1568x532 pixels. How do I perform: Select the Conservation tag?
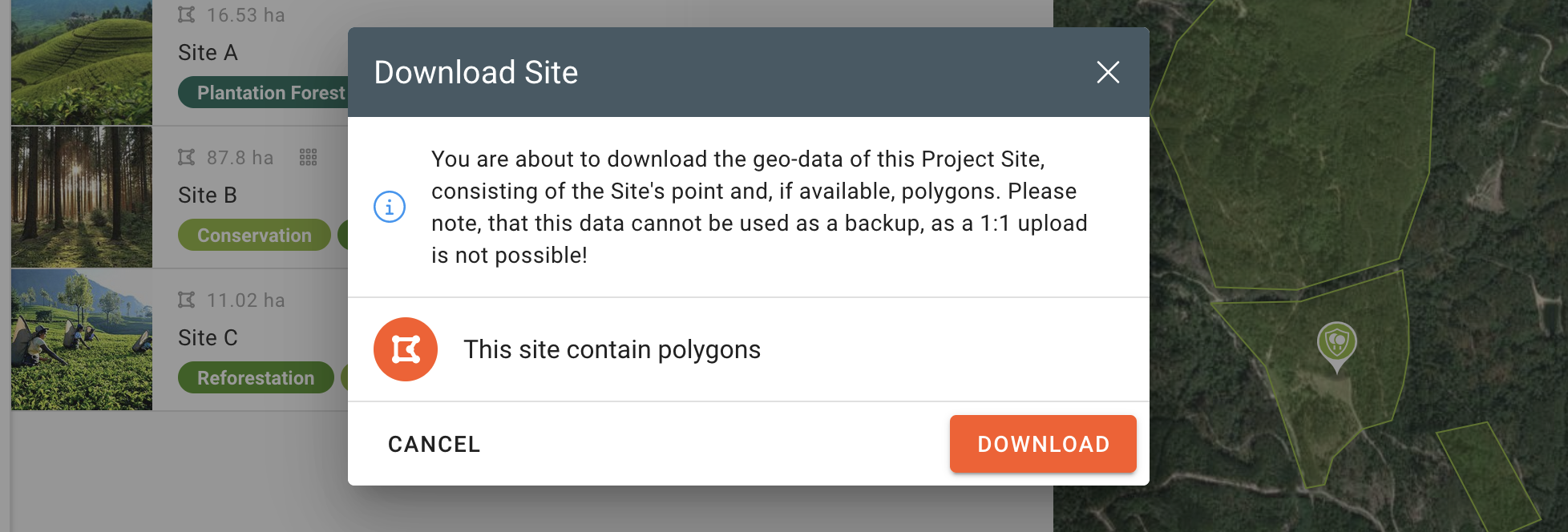[253, 236]
